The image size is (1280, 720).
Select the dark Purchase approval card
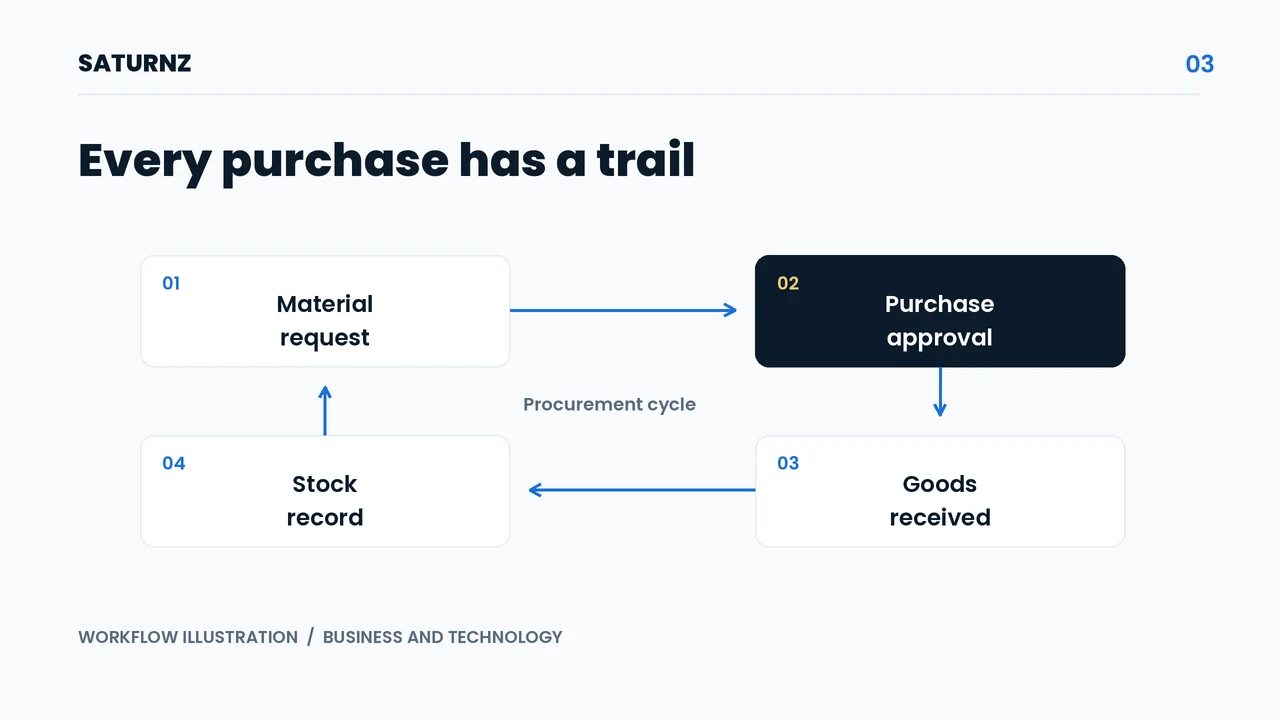point(940,311)
